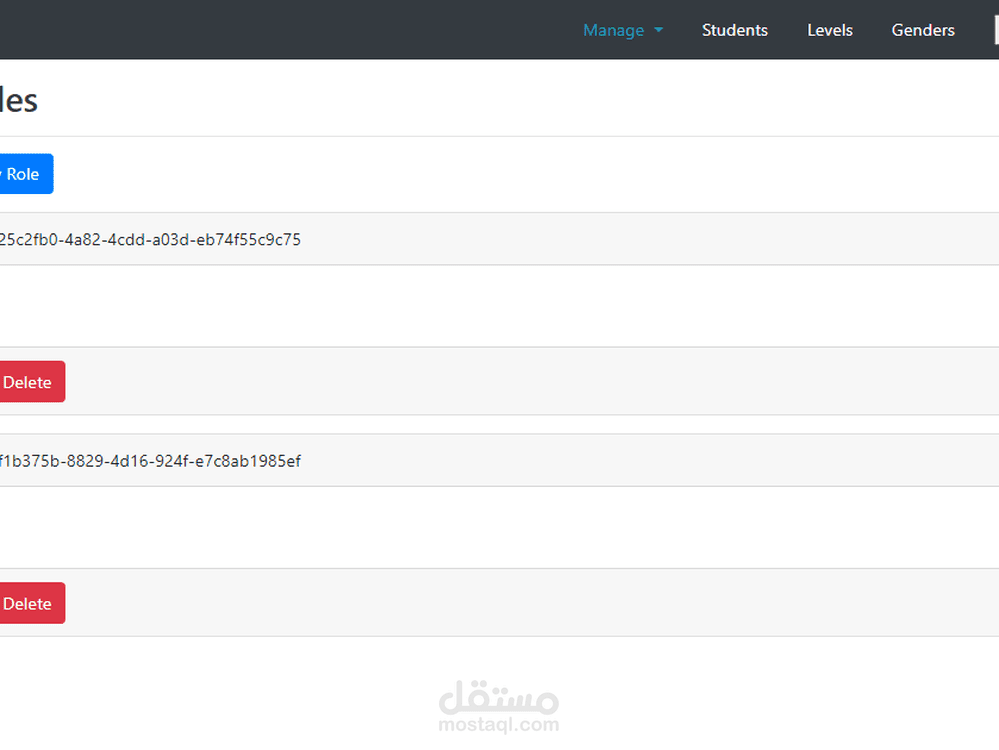Select role ID text ending 924f-e7c8ab1985ef
This screenshot has width=999, height=750.
point(150,461)
